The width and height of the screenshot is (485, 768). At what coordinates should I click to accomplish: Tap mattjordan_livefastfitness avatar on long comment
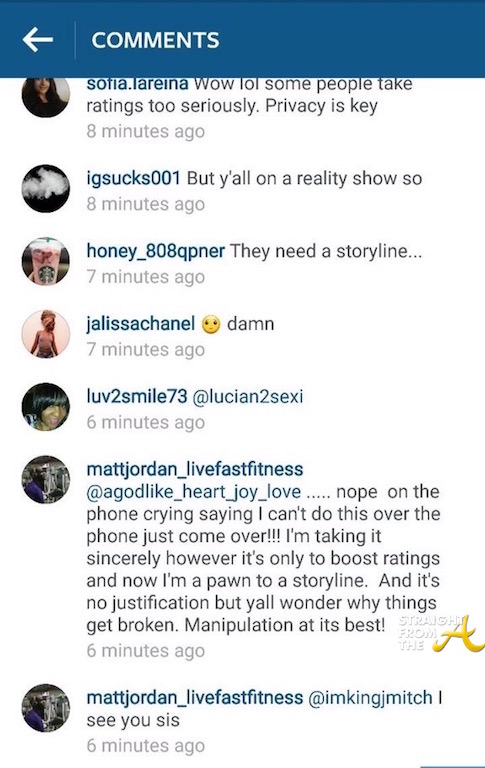tap(46, 480)
